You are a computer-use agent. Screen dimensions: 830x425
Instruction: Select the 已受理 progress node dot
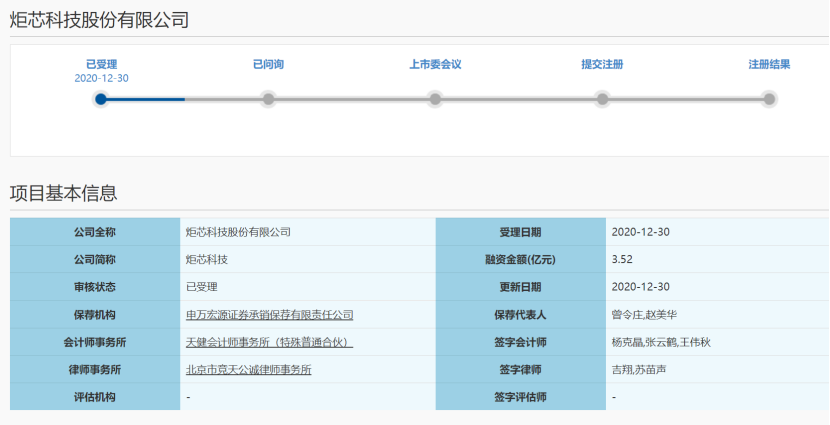[x=101, y=99]
